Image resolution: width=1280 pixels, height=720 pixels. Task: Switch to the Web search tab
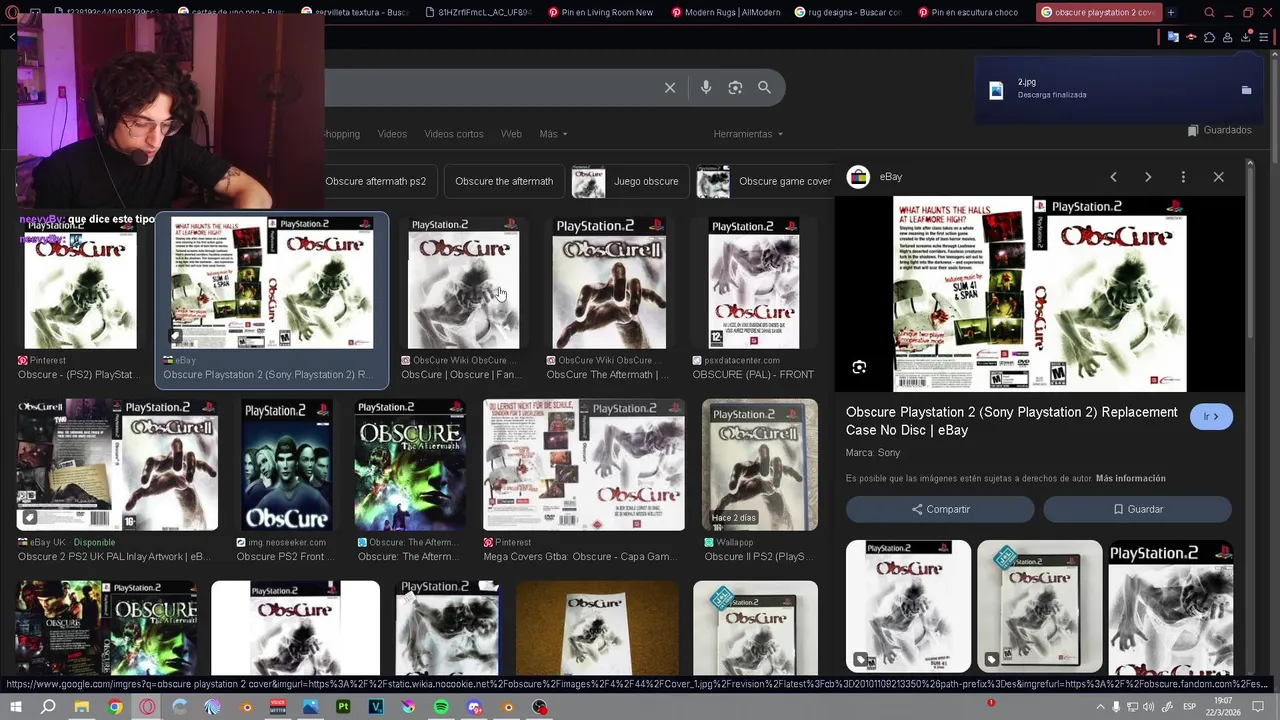511,134
